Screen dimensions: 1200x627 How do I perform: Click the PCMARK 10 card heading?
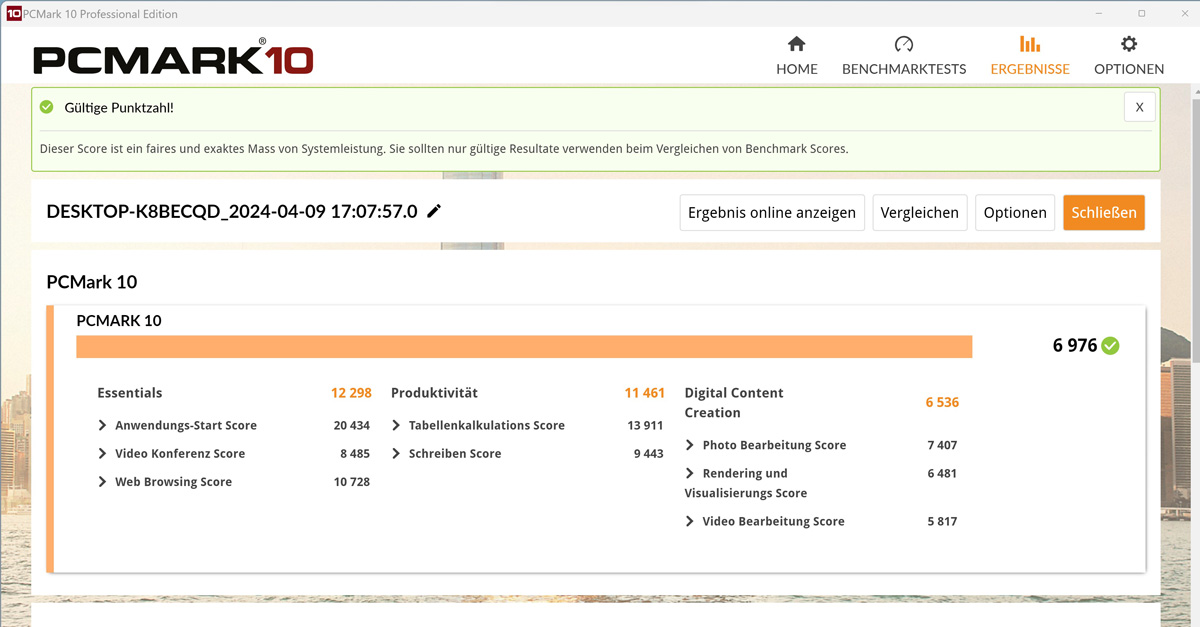119,321
